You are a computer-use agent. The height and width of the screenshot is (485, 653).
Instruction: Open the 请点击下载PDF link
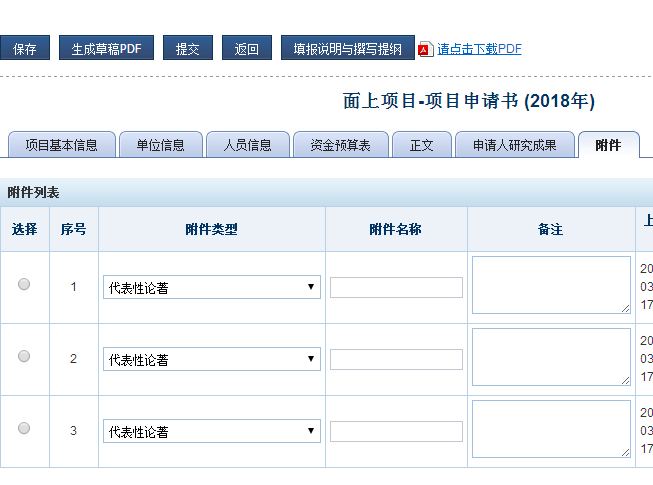pyautogui.click(x=479, y=49)
